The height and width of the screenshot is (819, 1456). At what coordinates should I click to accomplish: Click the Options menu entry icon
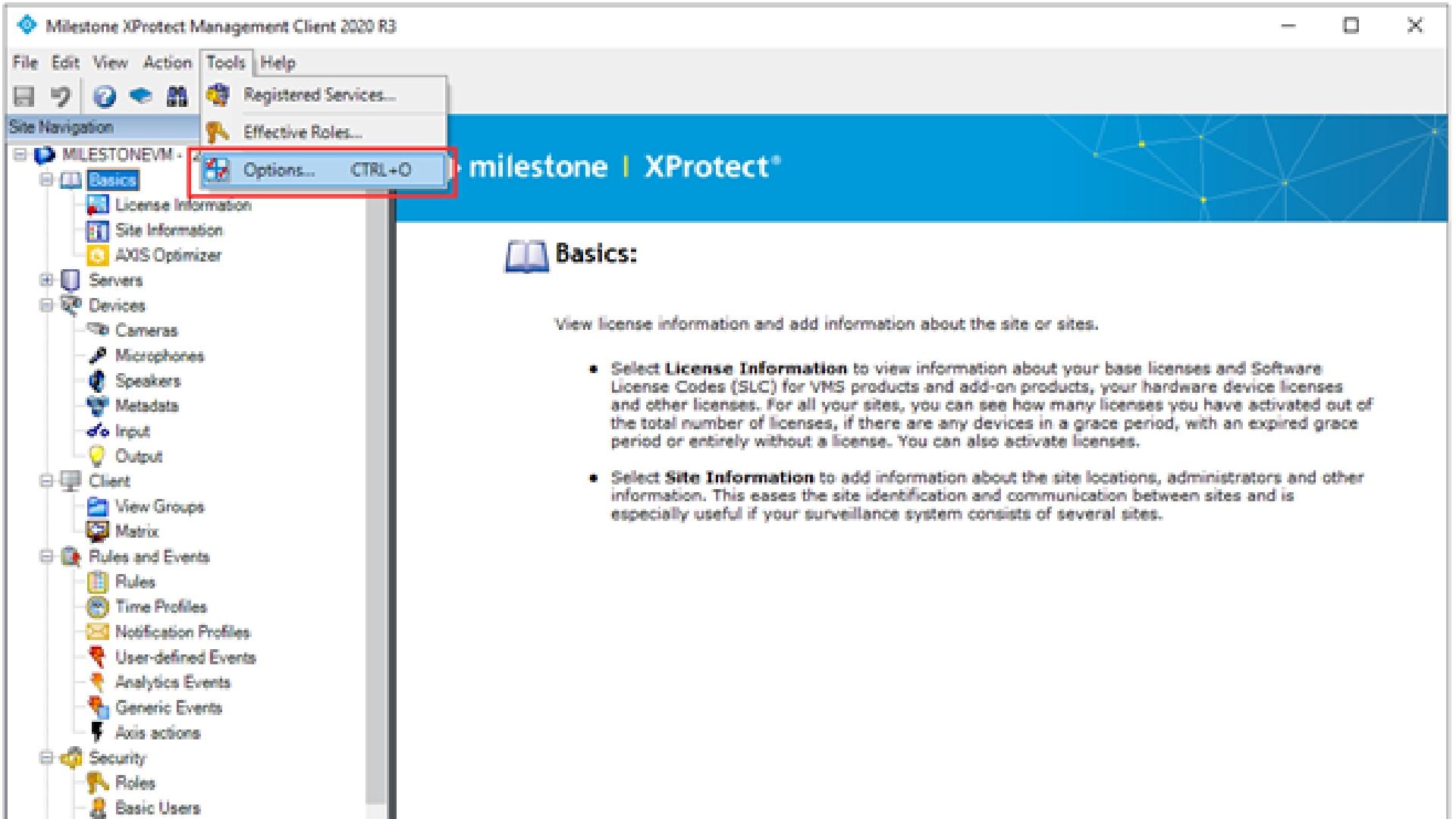click(218, 170)
